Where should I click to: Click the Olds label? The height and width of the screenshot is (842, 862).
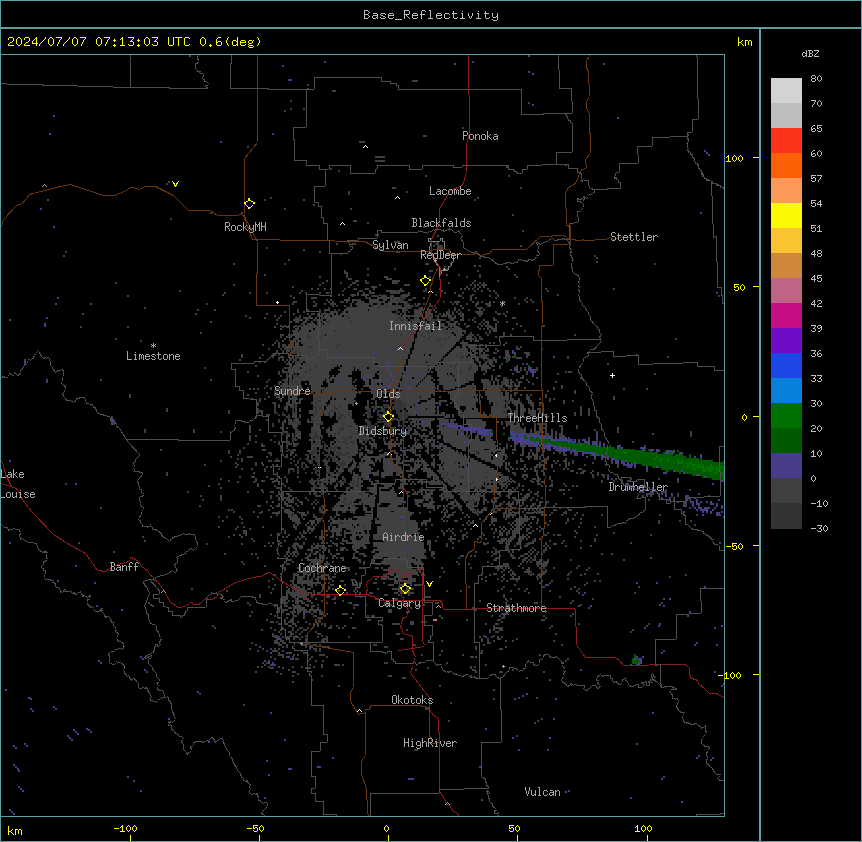coord(388,394)
